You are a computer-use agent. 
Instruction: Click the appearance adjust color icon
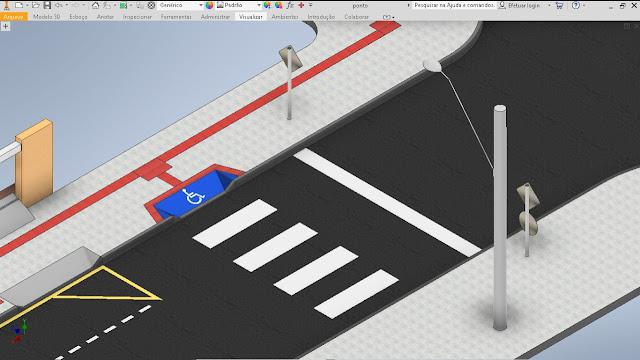click(267, 5)
